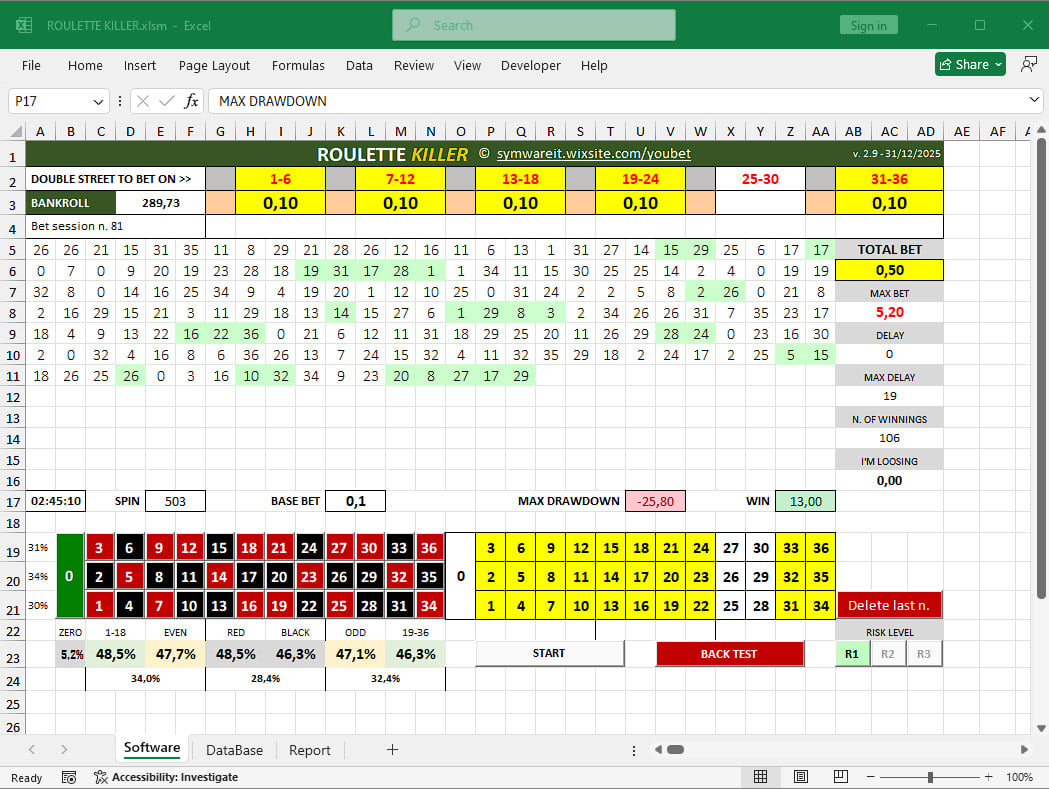Click the Delete last n. button

889,605
